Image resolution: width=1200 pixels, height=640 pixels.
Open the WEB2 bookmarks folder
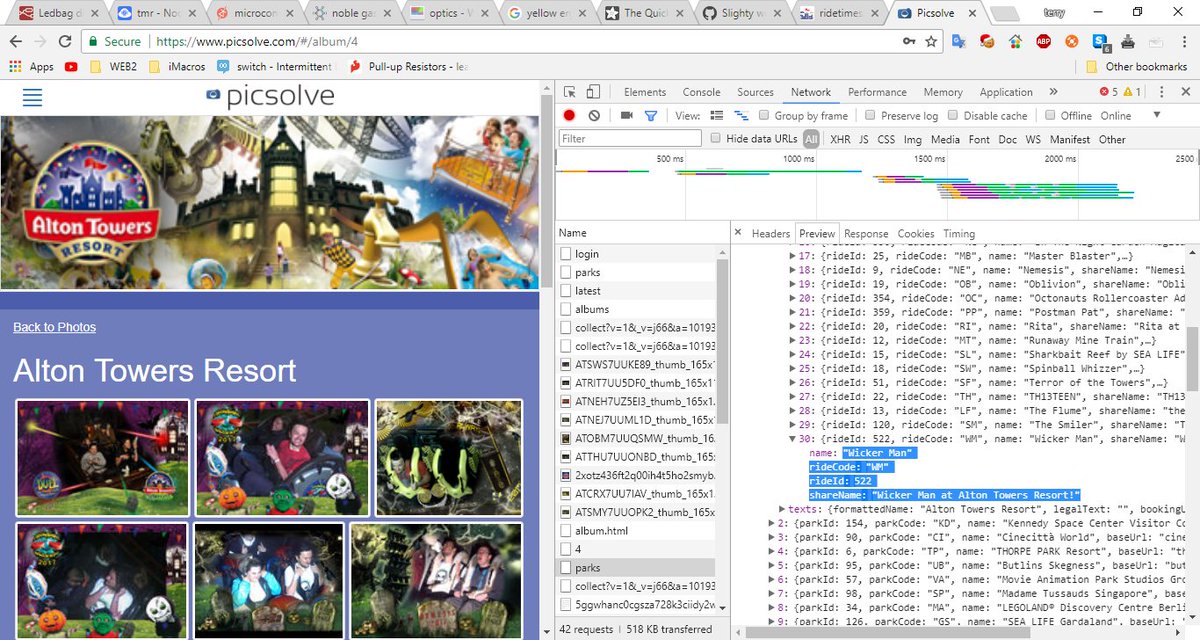click(x=114, y=67)
